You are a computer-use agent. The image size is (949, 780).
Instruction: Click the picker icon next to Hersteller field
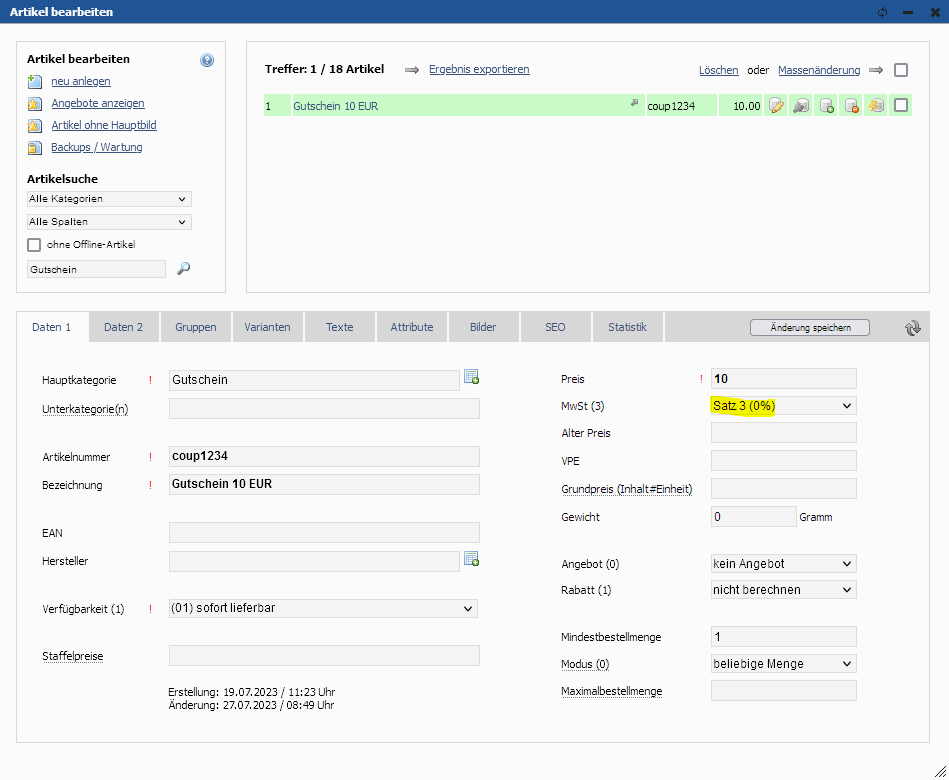tap(471, 560)
